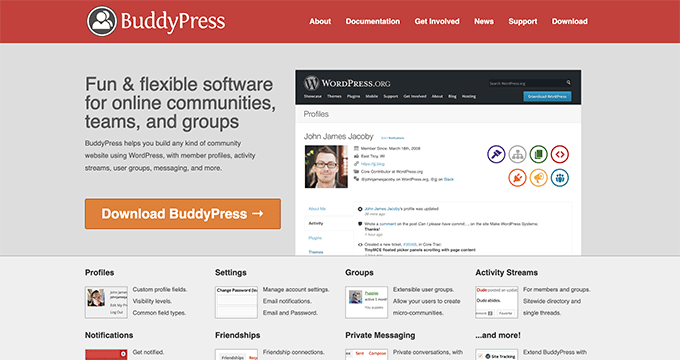The width and height of the screenshot is (680, 360).
Task: Click the BuddyPress logo icon
Action: click(102, 21)
